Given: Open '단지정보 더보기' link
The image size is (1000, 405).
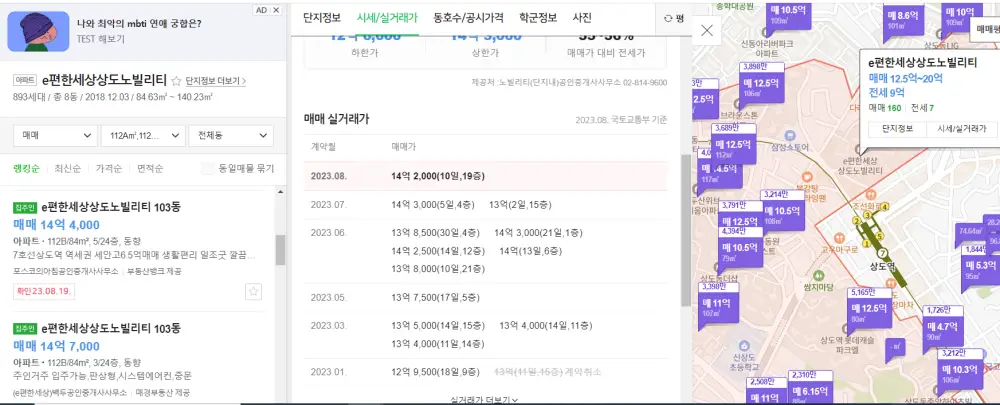Looking at the screenshot, I should point(216,81).
